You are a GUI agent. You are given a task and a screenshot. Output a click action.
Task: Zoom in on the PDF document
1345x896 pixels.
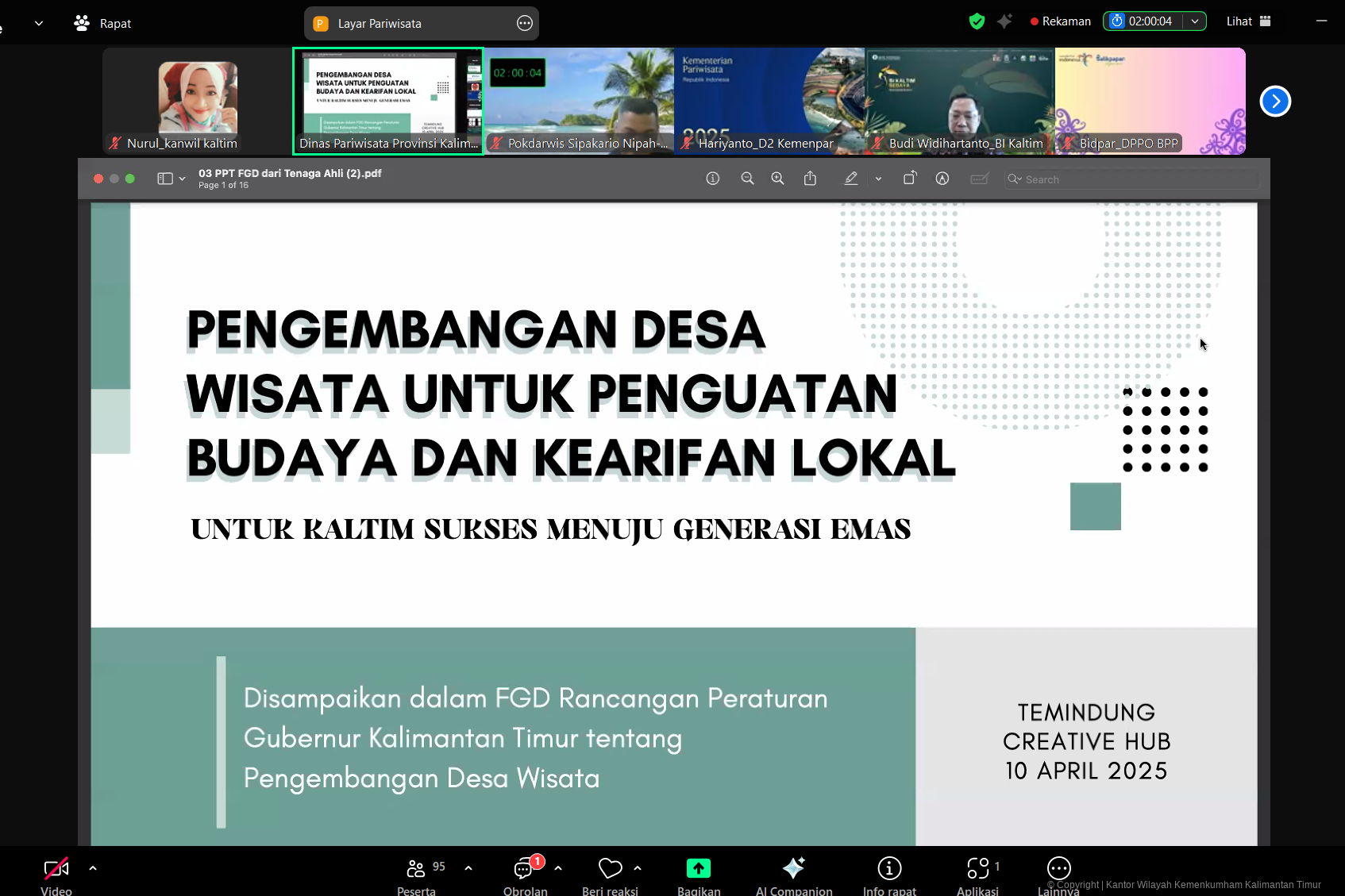click(x=778, y=178)
